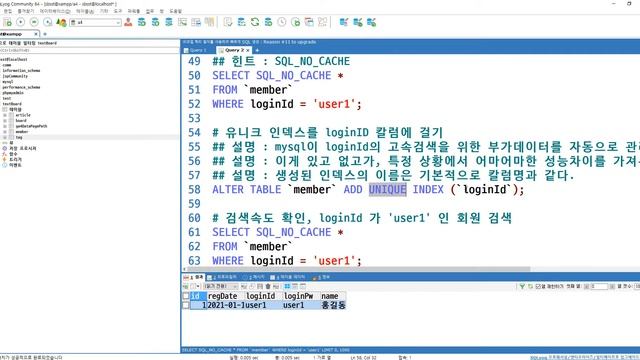Select information_schema database in tree

coord(21,71)
